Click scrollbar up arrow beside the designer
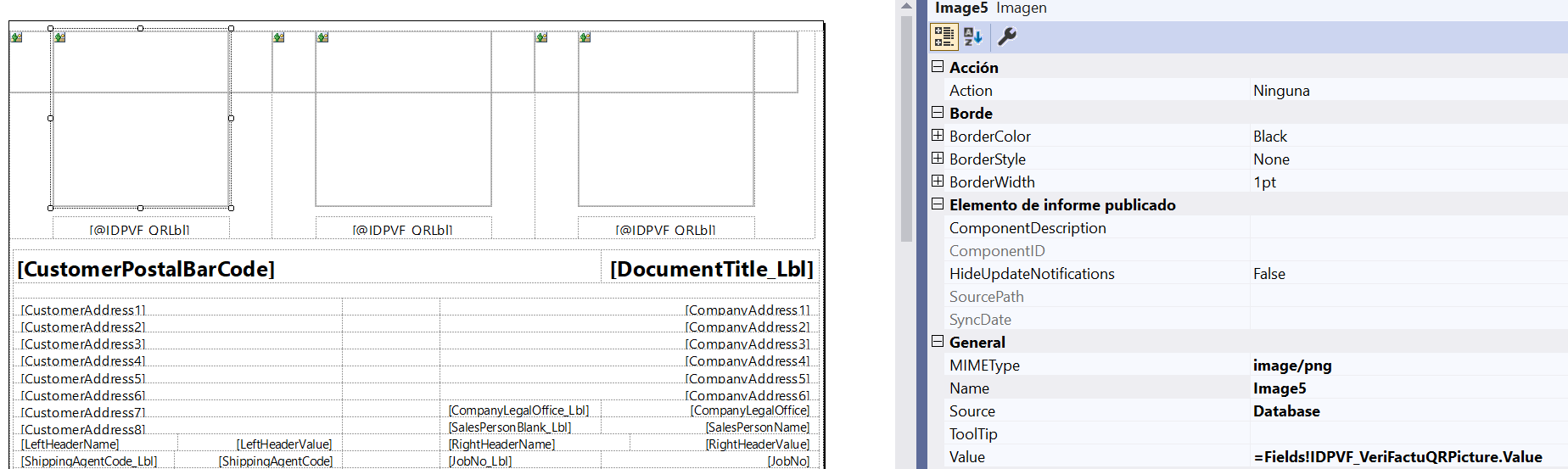The height and width of the screenshot is (469, 1568). [x=906, y=6]
